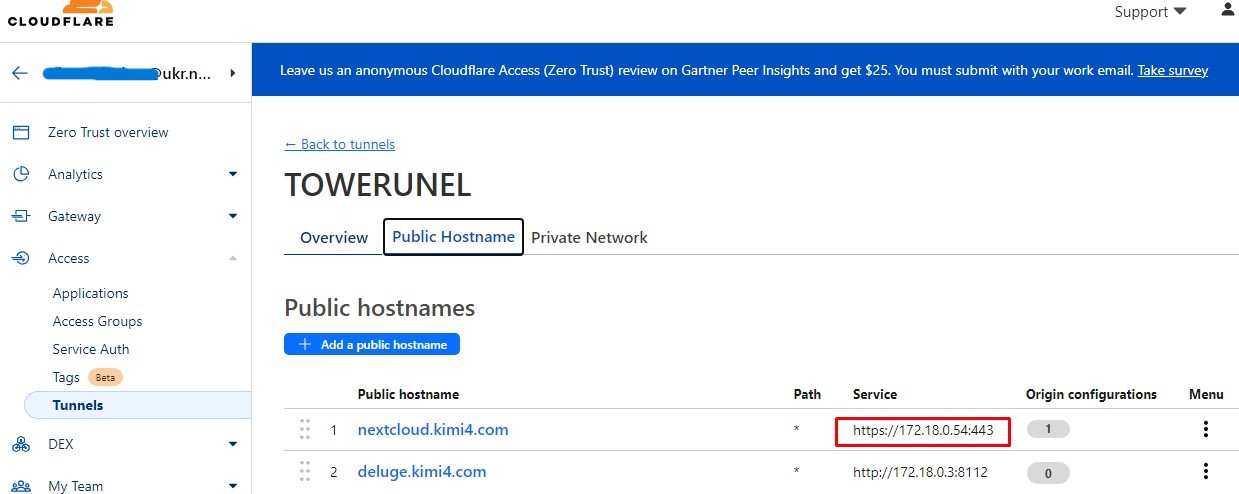The image size is (1239, 494).
Task: Click origin configurations badge showing 1
Action: [1048, 429]
